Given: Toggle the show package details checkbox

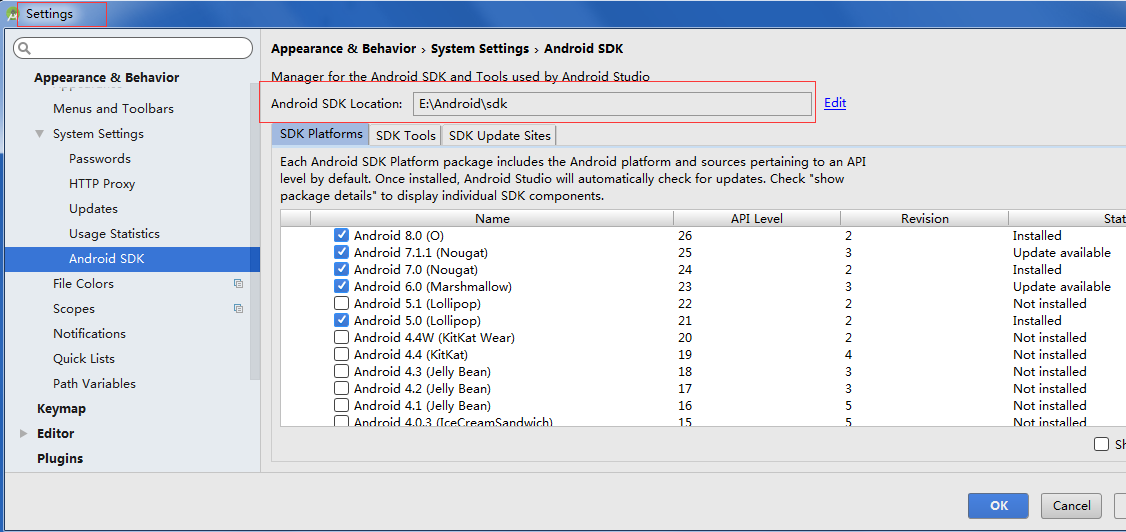Looking at the screenshot, I should pyautogui.click(x=1102, y=444).
